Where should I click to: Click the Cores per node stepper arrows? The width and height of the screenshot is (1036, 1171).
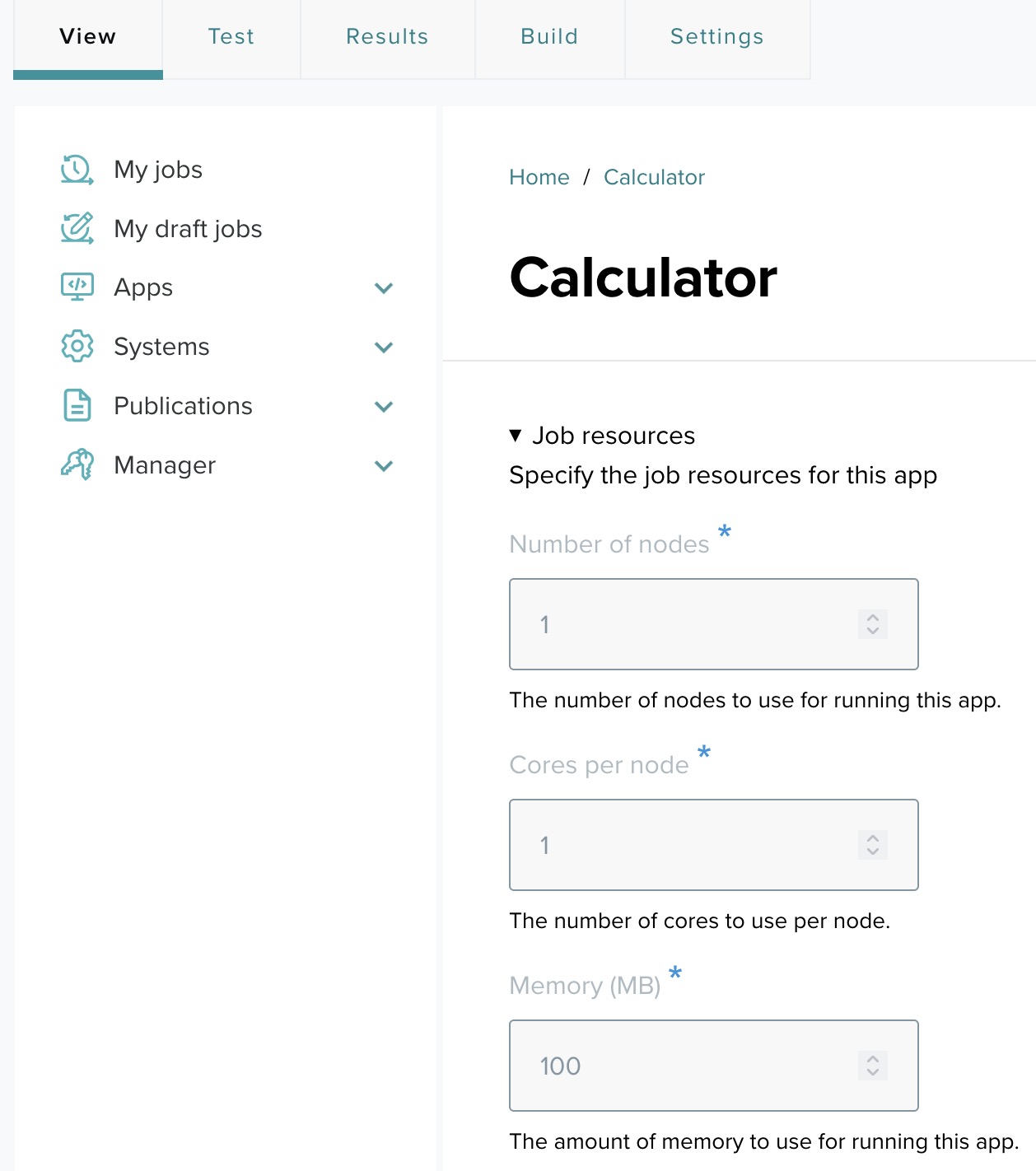872,845
